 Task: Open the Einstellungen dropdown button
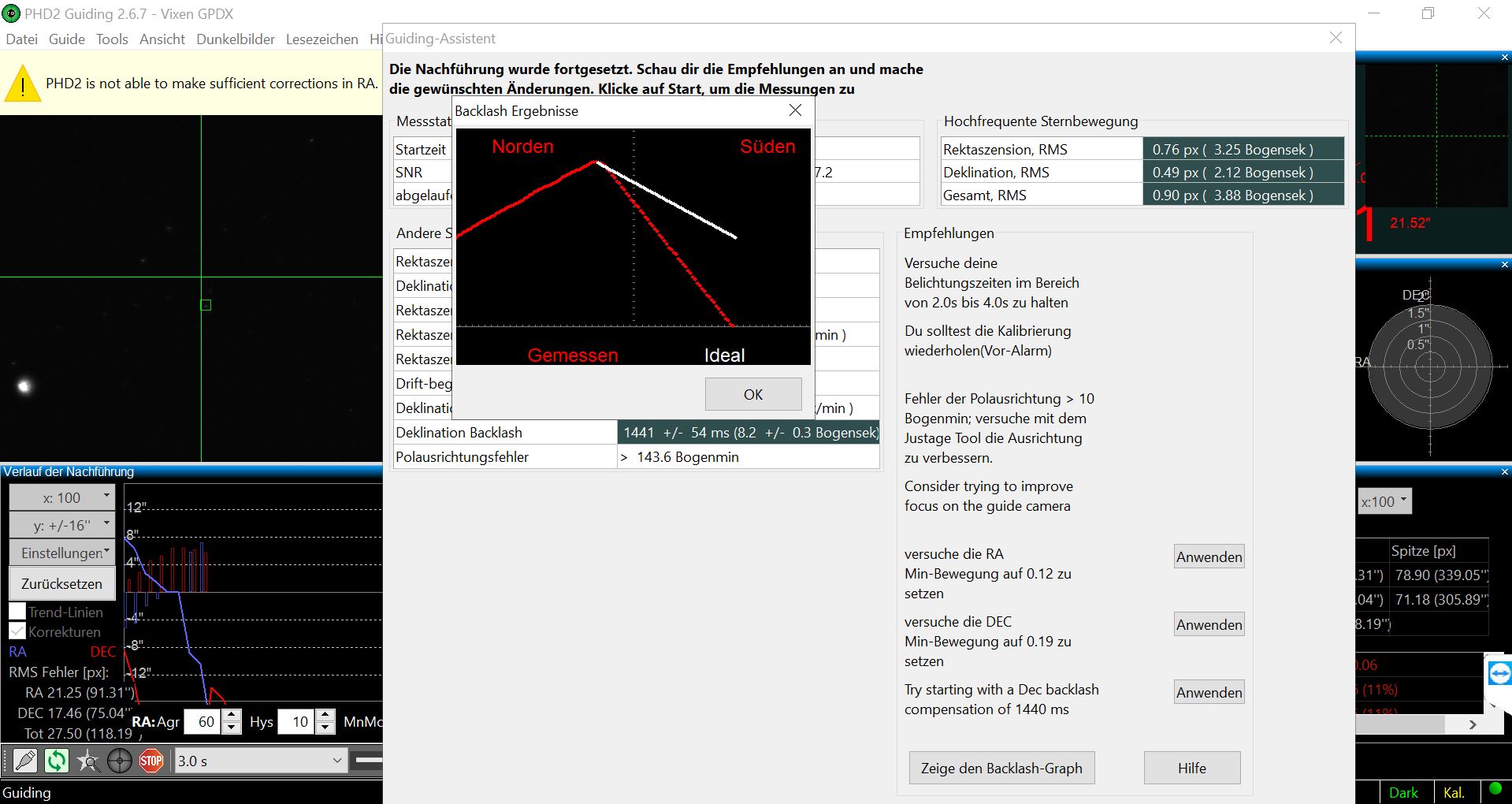point(62,553)
